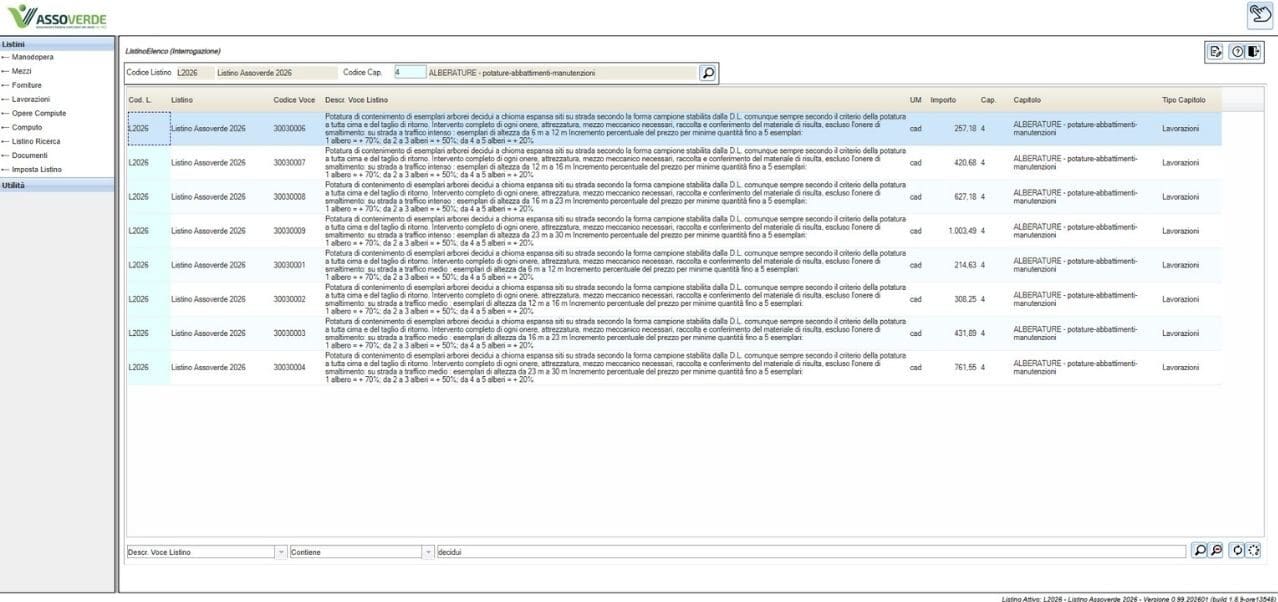Click the Codice Voce column header
The height and width of the screenshot is (602, 1278).
(x=294, y=100)
